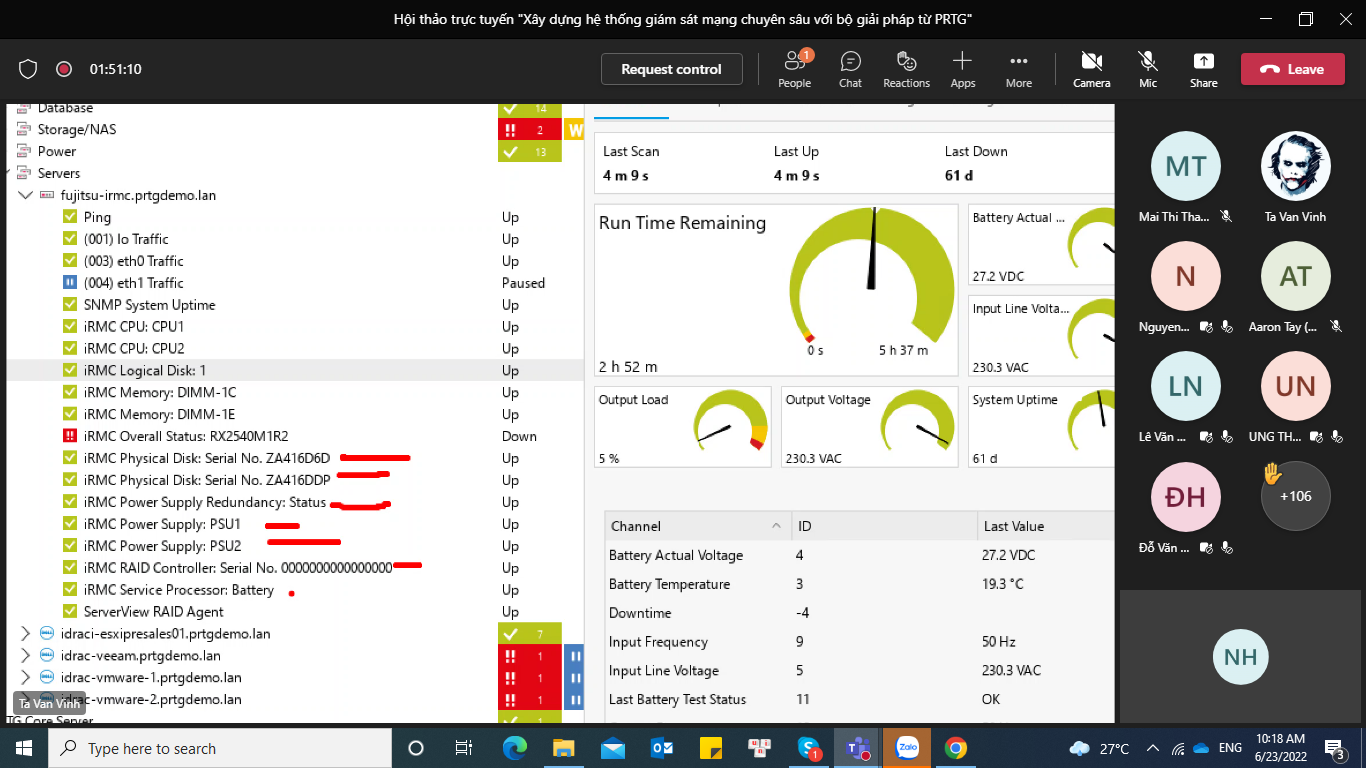Click the Dell icon beside idrac-veeam.prtgdemo.lan

tap(46, 656)
